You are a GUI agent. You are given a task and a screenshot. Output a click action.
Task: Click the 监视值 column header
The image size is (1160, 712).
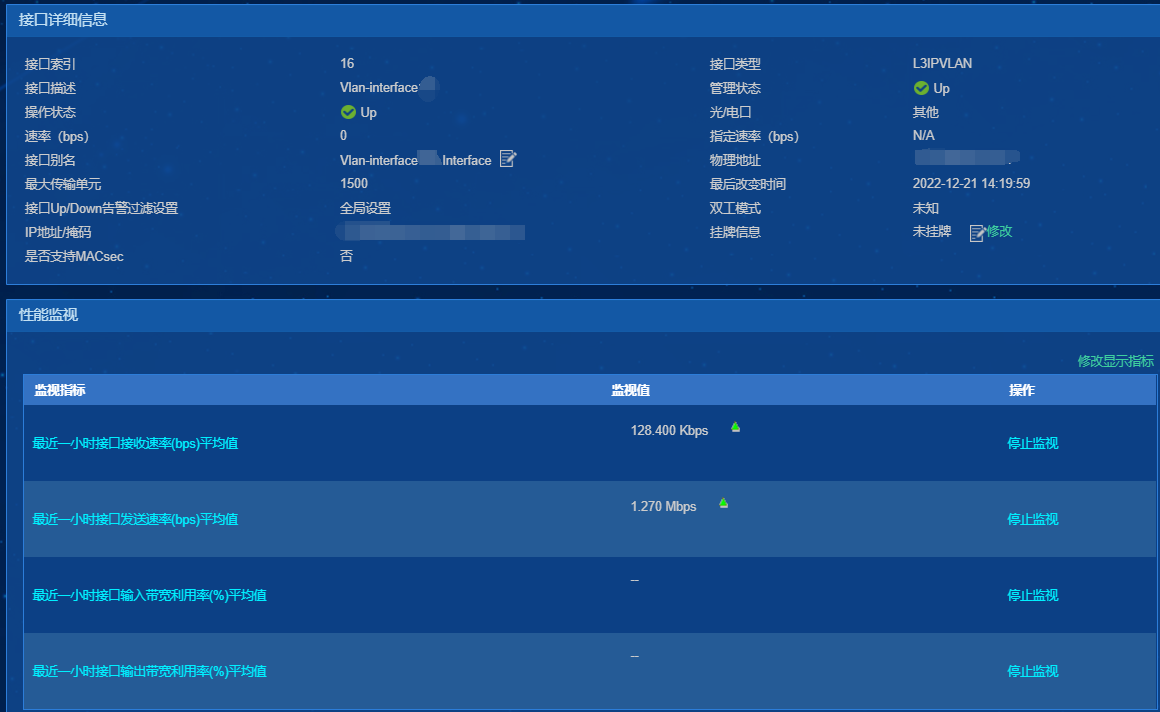(630, 390)
